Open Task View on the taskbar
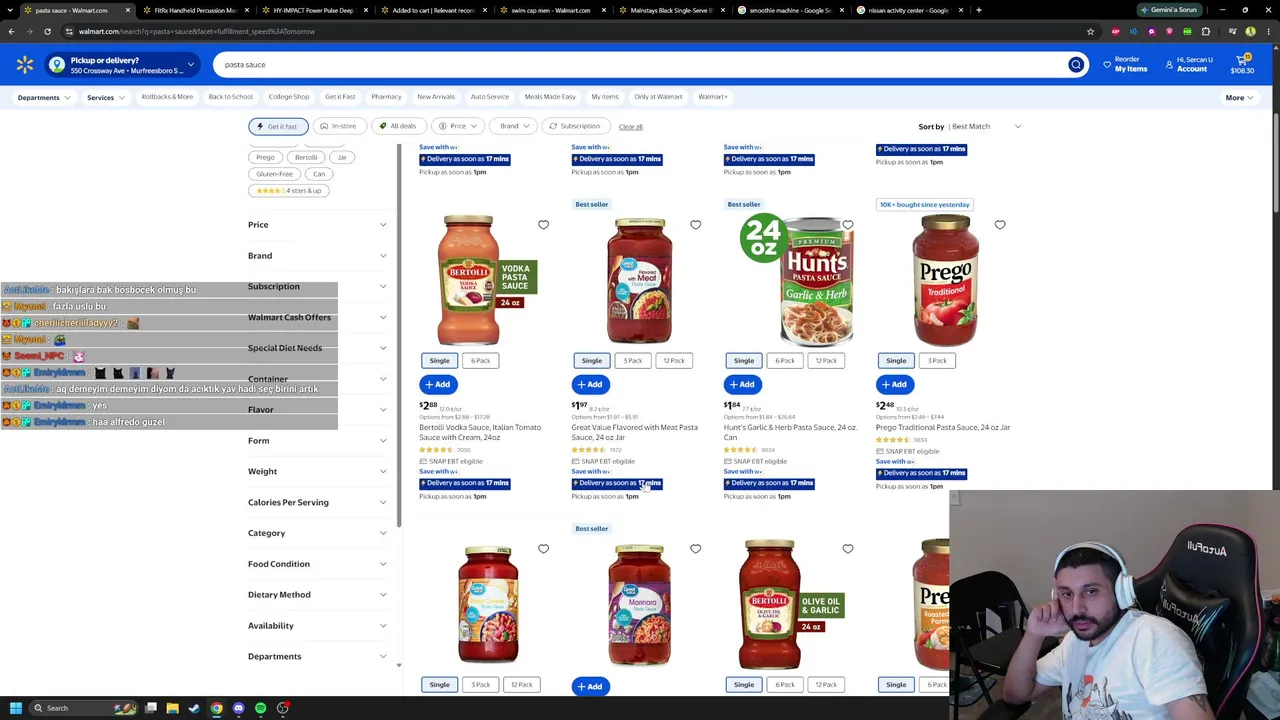Viewport: 1280px width, 720px height. tap(150, 708)
